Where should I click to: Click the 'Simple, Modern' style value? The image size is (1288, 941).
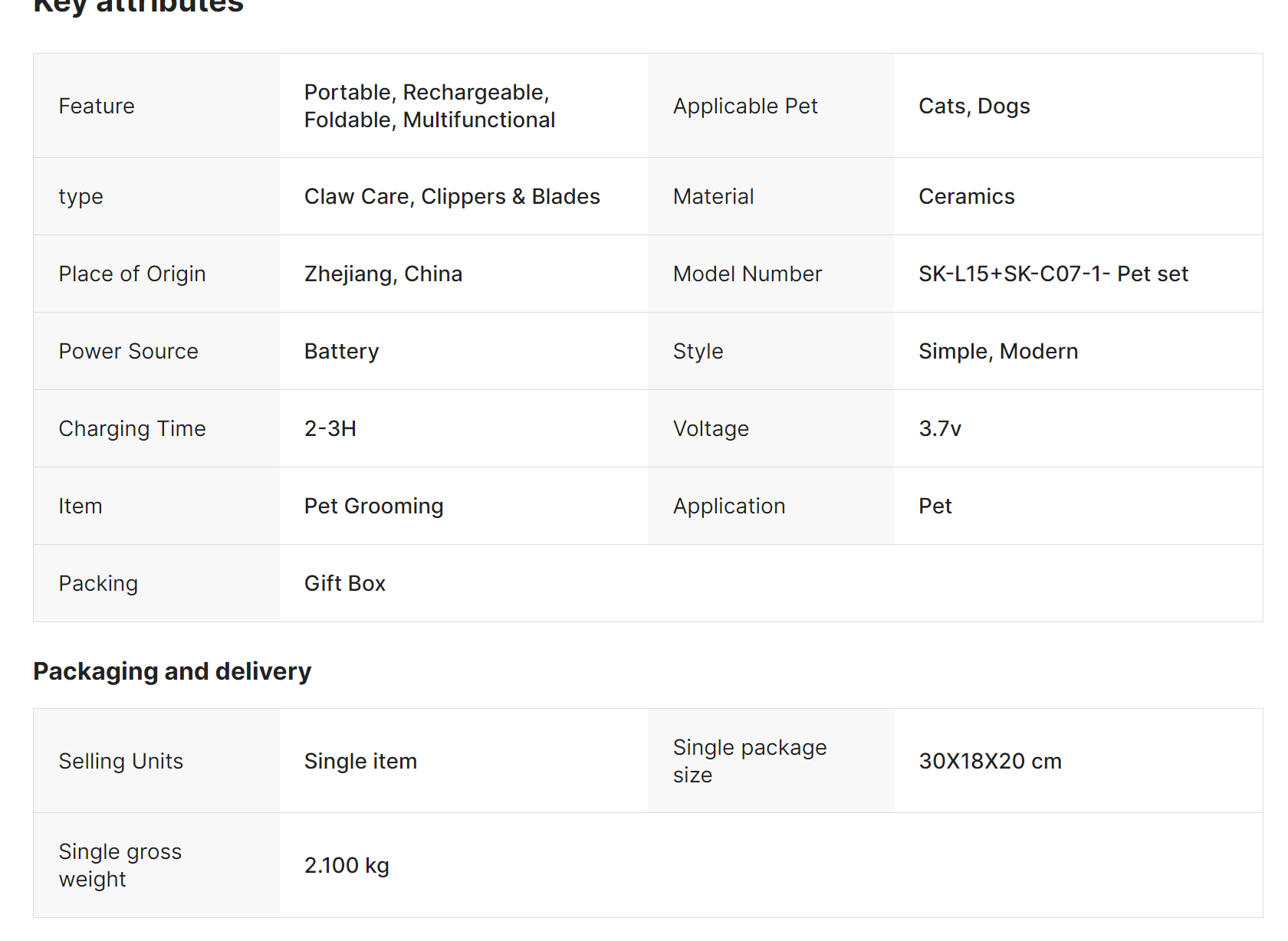click(997, 351)
